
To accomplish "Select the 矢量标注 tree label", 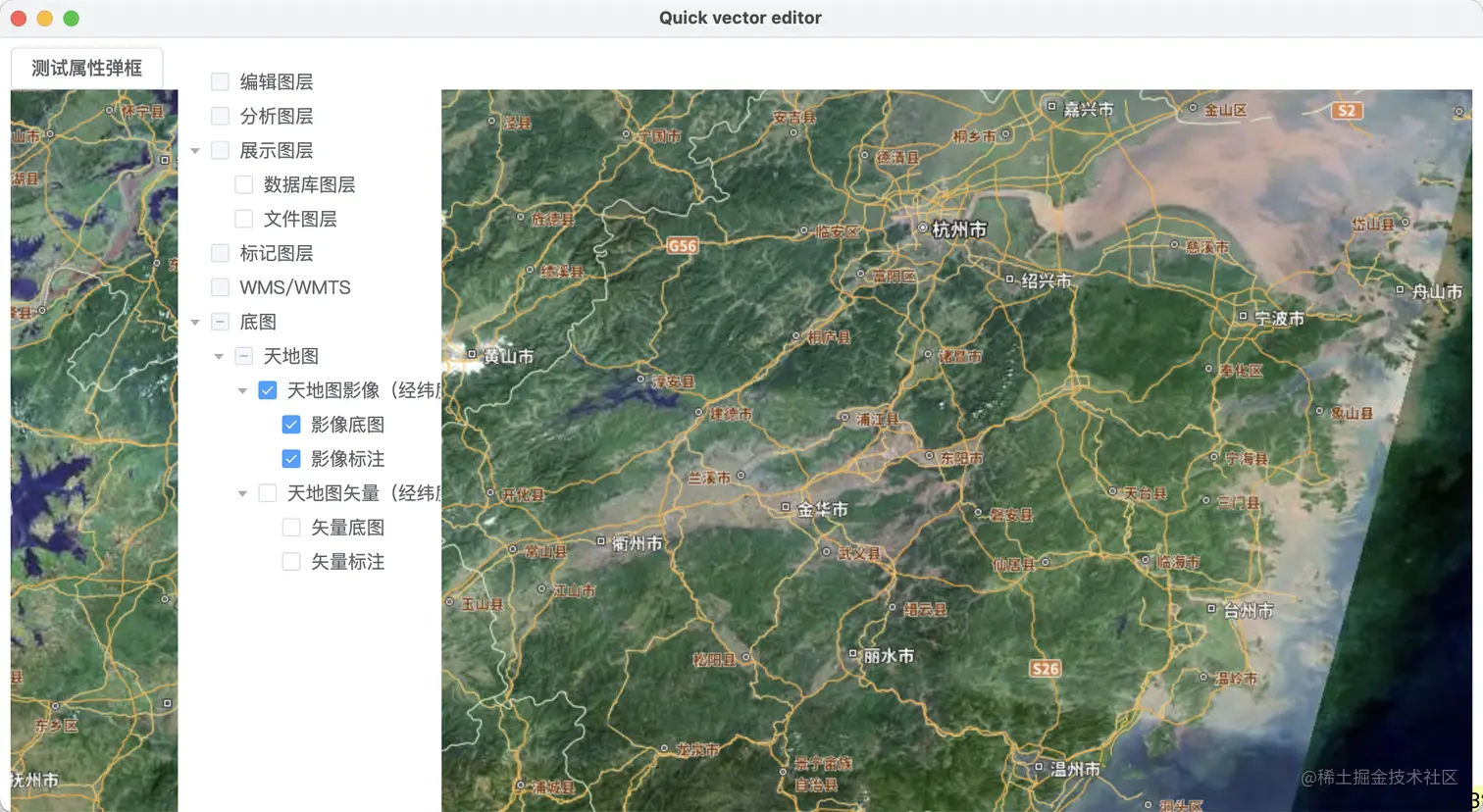I will pyautogui.click(x=347, y=562).
